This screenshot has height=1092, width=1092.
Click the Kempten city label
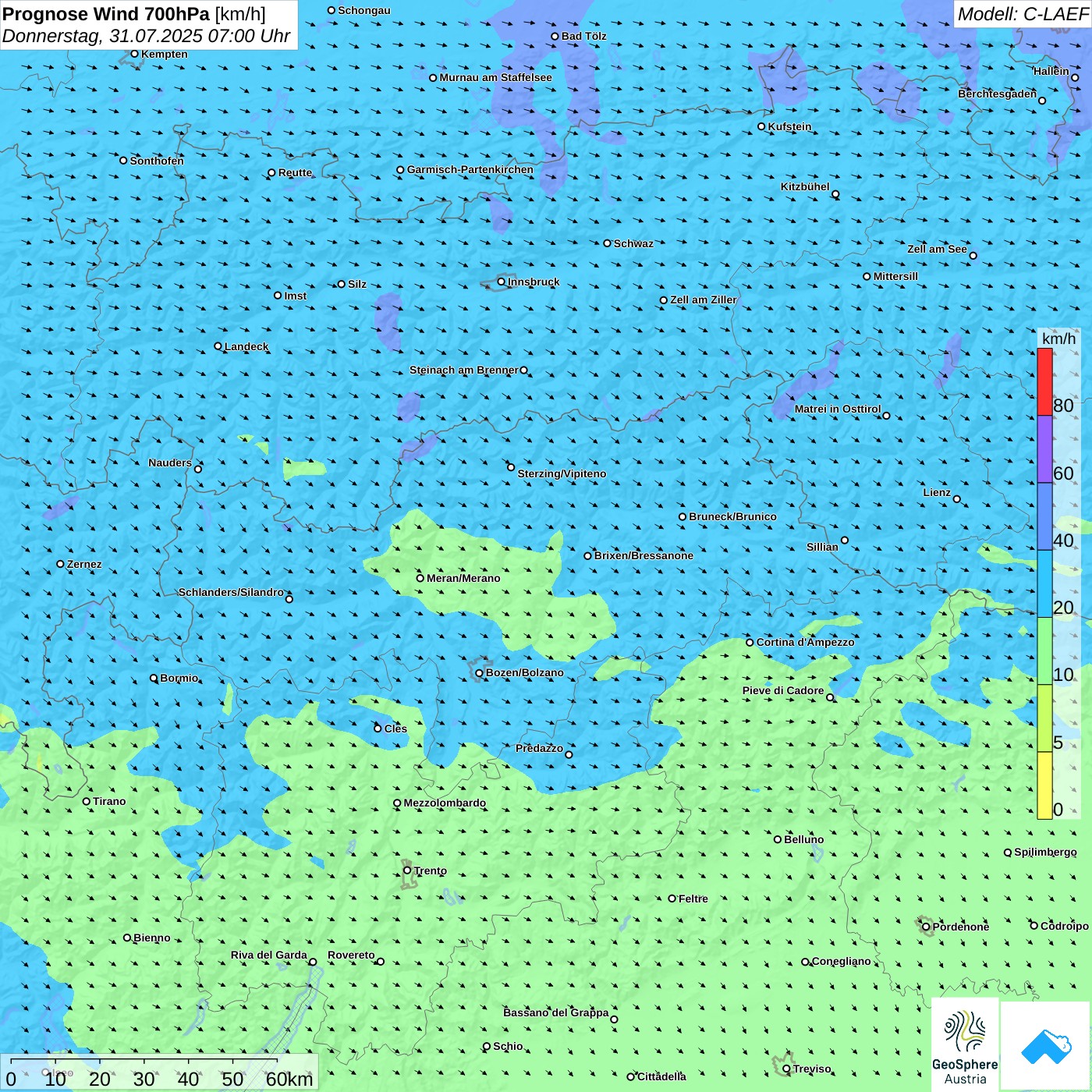point(165,54)
